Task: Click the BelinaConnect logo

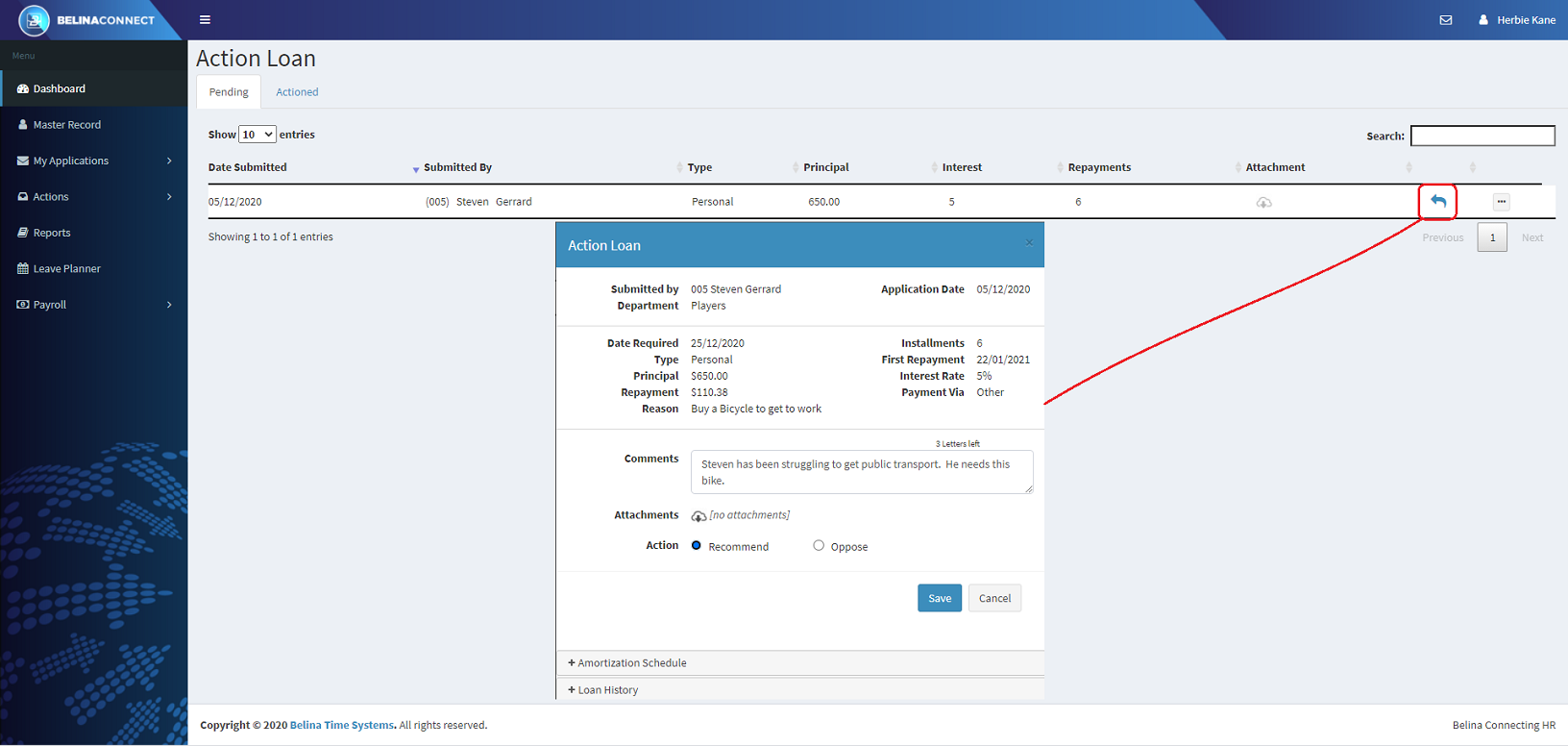Action: pyautogui.click(x=86, y=19)
